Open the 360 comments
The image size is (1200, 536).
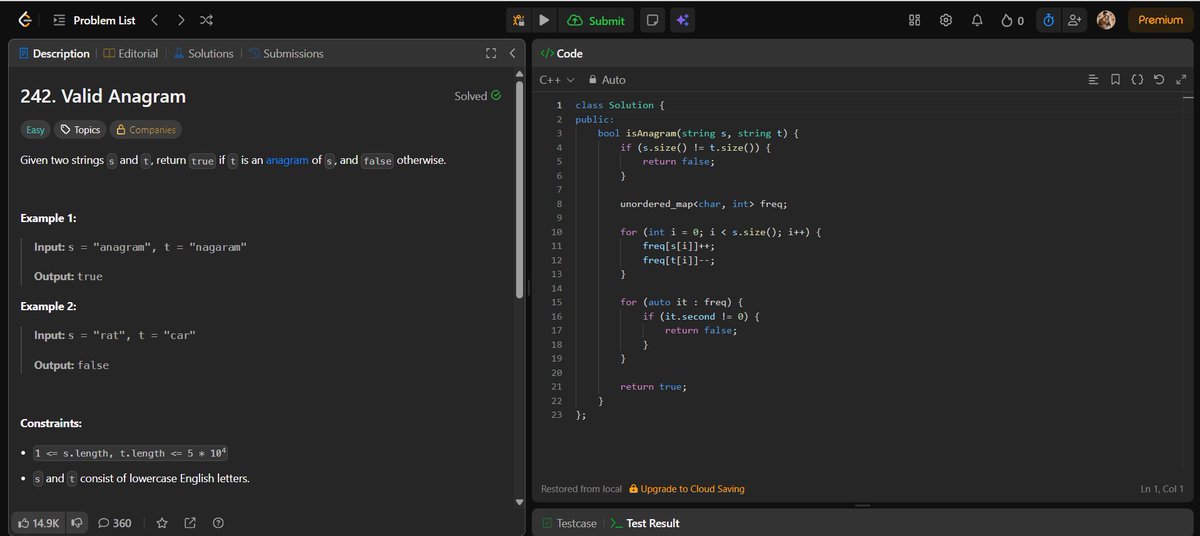point(115,523)
